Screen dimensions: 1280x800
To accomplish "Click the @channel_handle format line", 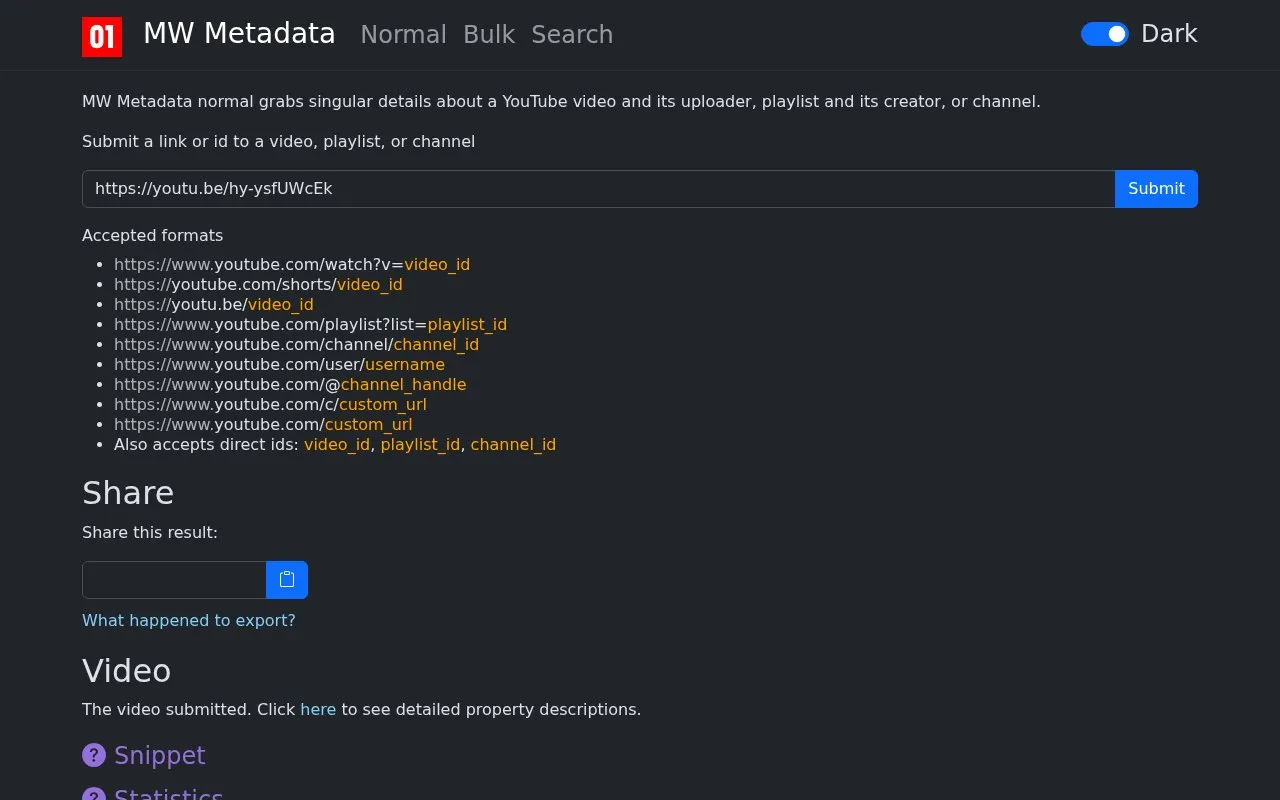I will pos(290,384).
